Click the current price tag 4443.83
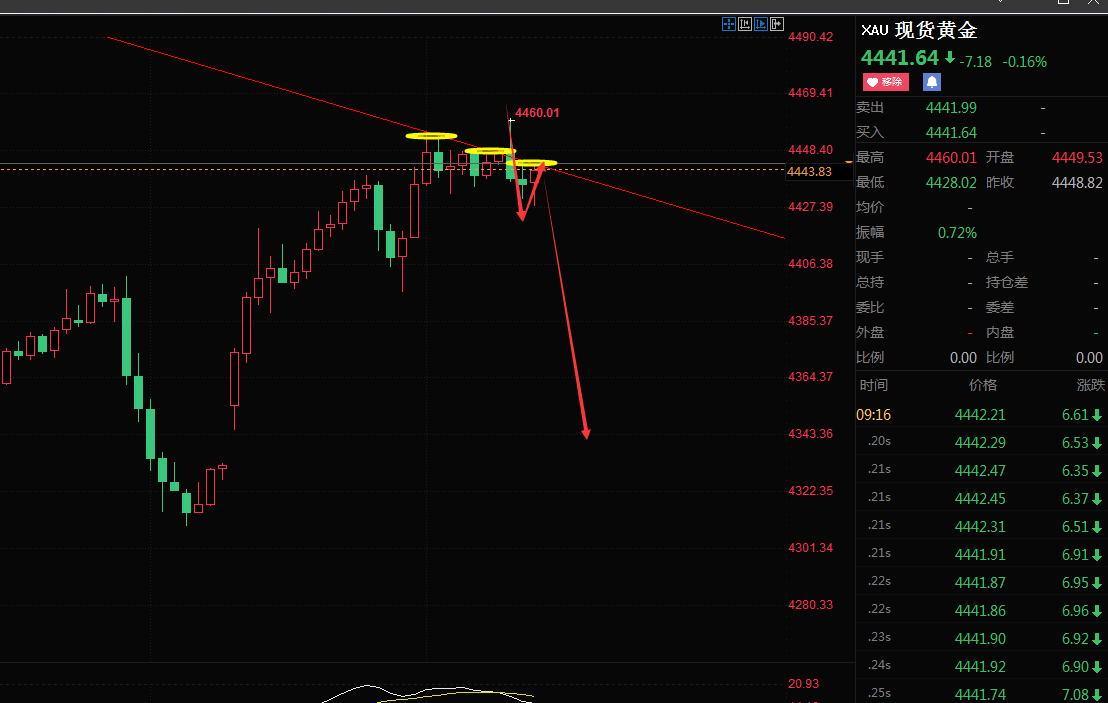The image size is (1108, 703). click(x=809, y=172)
